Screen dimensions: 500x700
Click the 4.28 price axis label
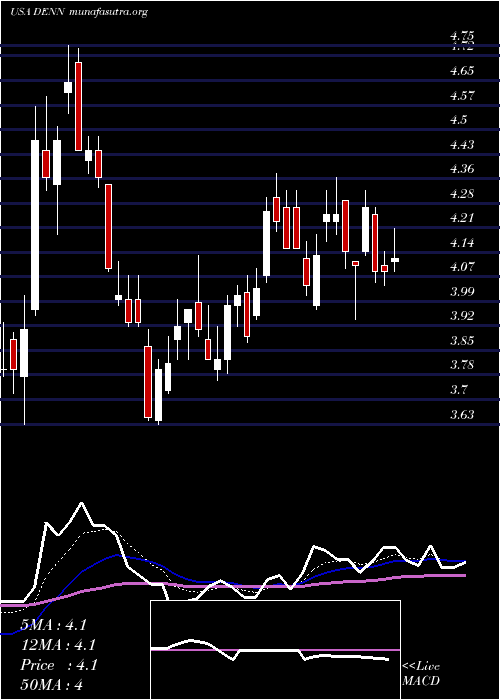pos(462,194)
